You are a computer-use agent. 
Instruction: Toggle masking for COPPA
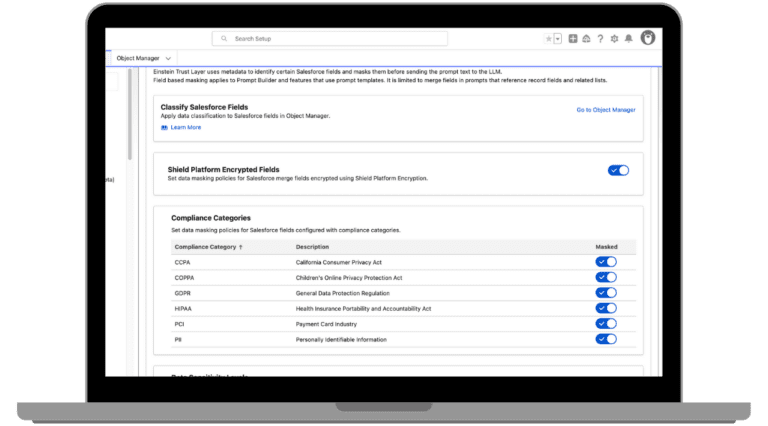(x=606, y=277)
